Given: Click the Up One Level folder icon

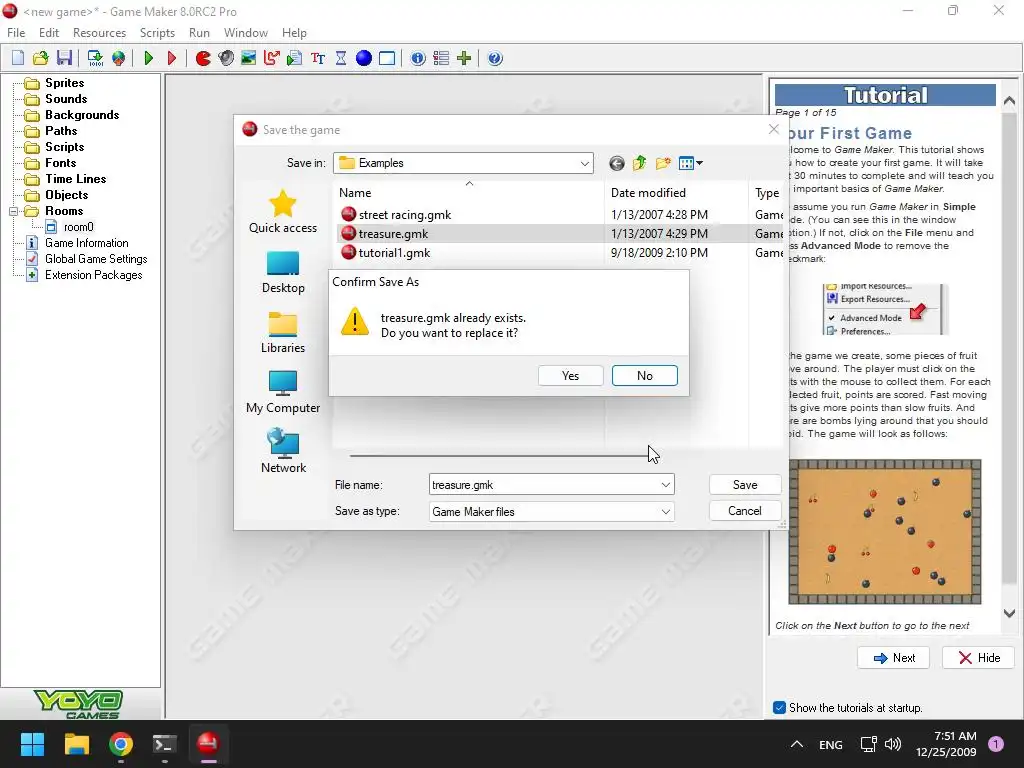Looking at the screenshot, I should tap(639, 163).
